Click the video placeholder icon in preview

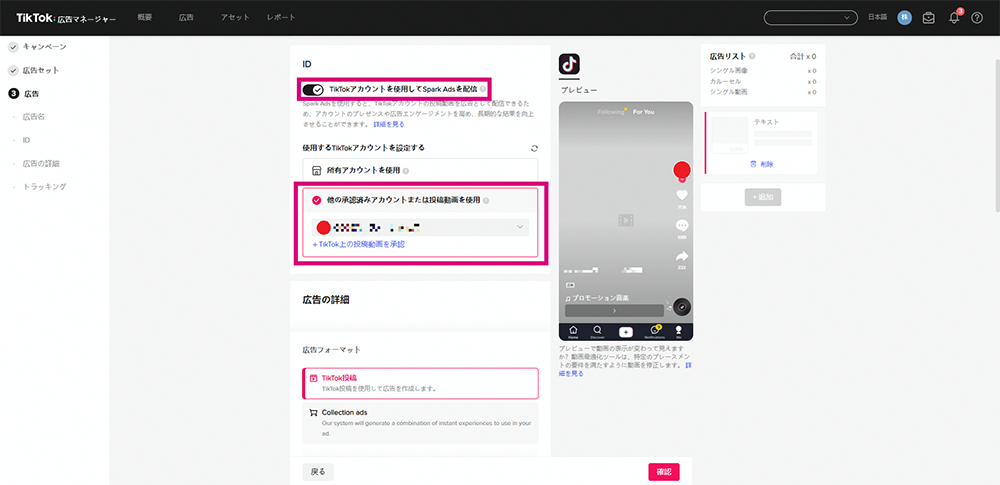pyautogui.click(x=626, y=220)
